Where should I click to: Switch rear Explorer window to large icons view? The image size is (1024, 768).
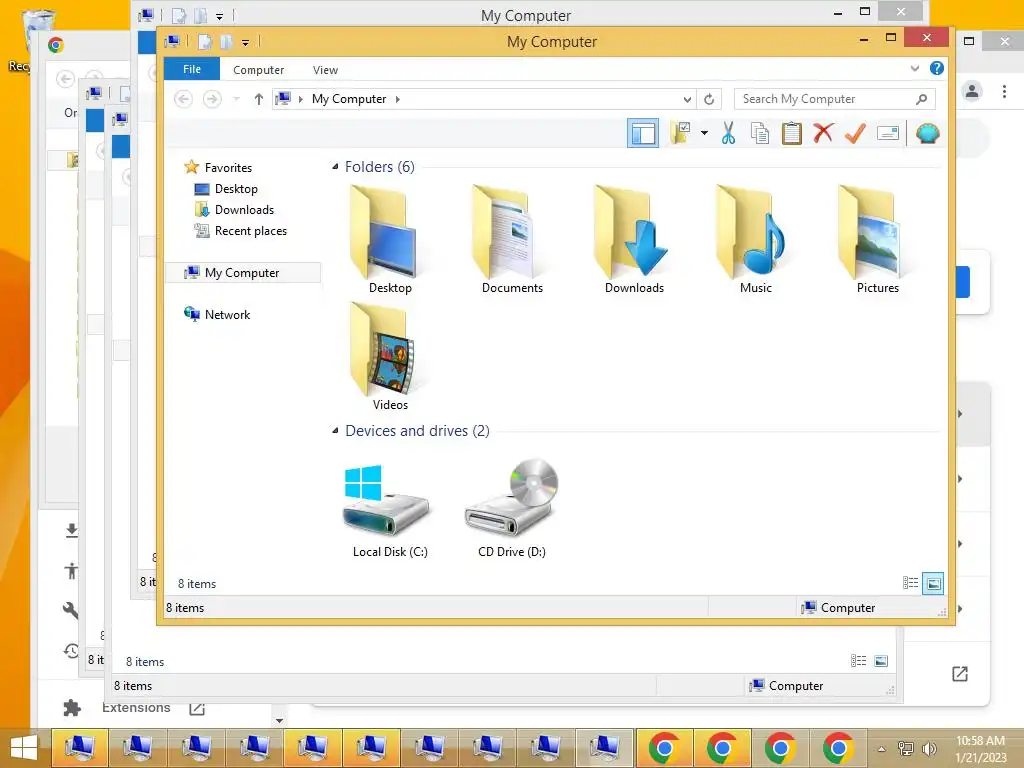pyautogui.click(x=881, y=661)
